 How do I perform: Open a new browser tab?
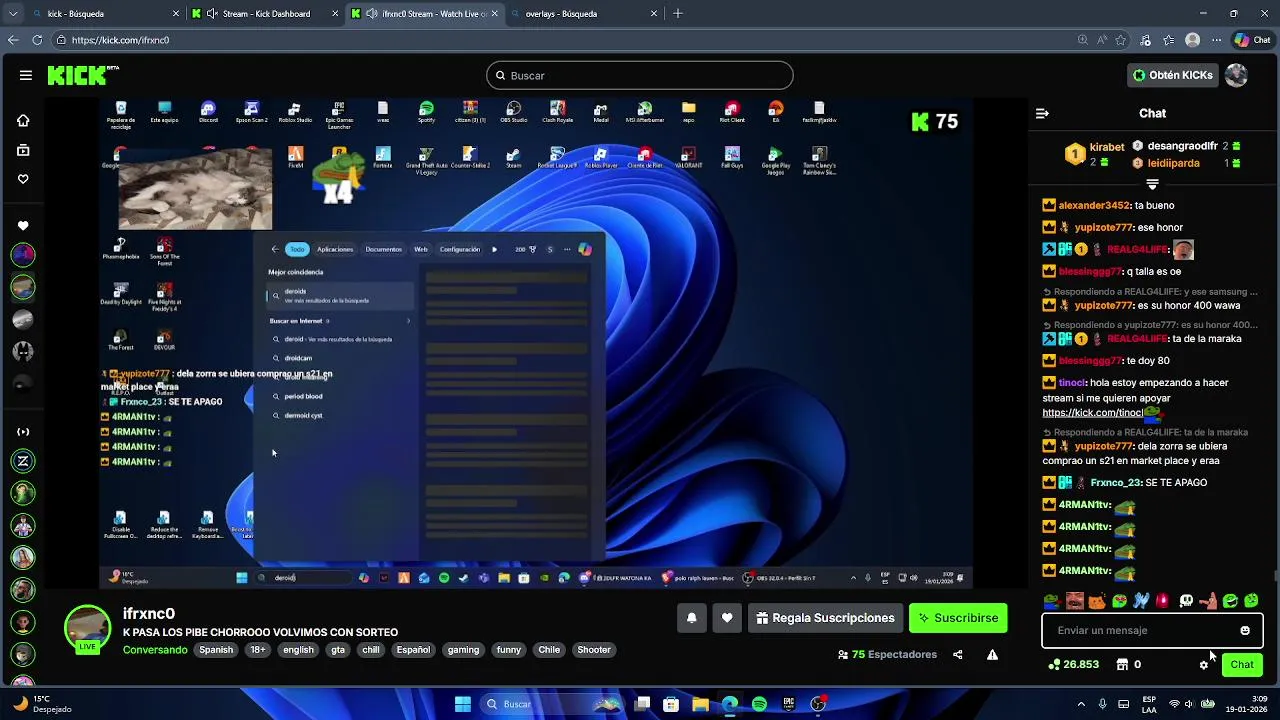click(x=678, y=14)
